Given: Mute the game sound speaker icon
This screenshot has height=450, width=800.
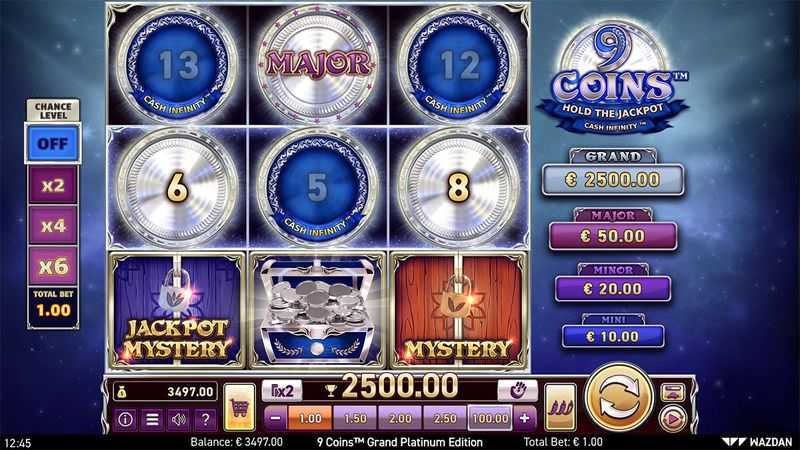Looking at the screenshot, I should coord(179,419).
